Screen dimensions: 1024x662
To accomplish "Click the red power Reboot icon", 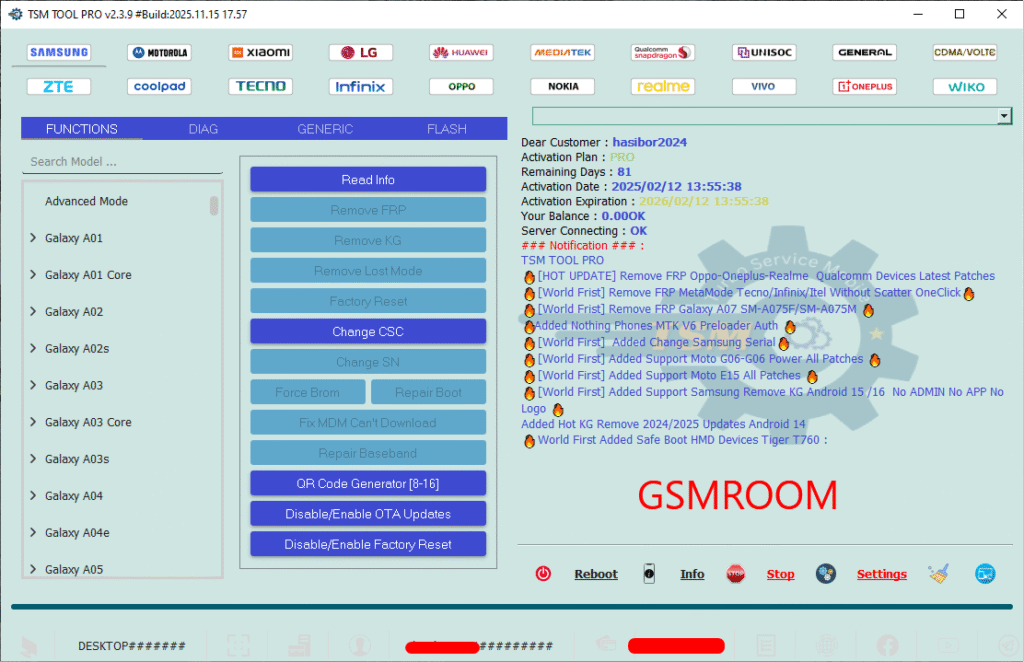I will coord(543,574).
